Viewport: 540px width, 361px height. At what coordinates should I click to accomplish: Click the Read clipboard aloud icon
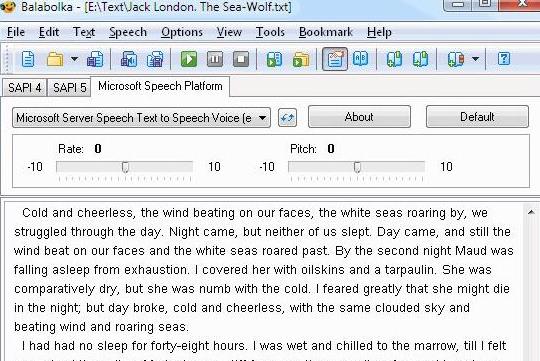click(x=274, y=59)
